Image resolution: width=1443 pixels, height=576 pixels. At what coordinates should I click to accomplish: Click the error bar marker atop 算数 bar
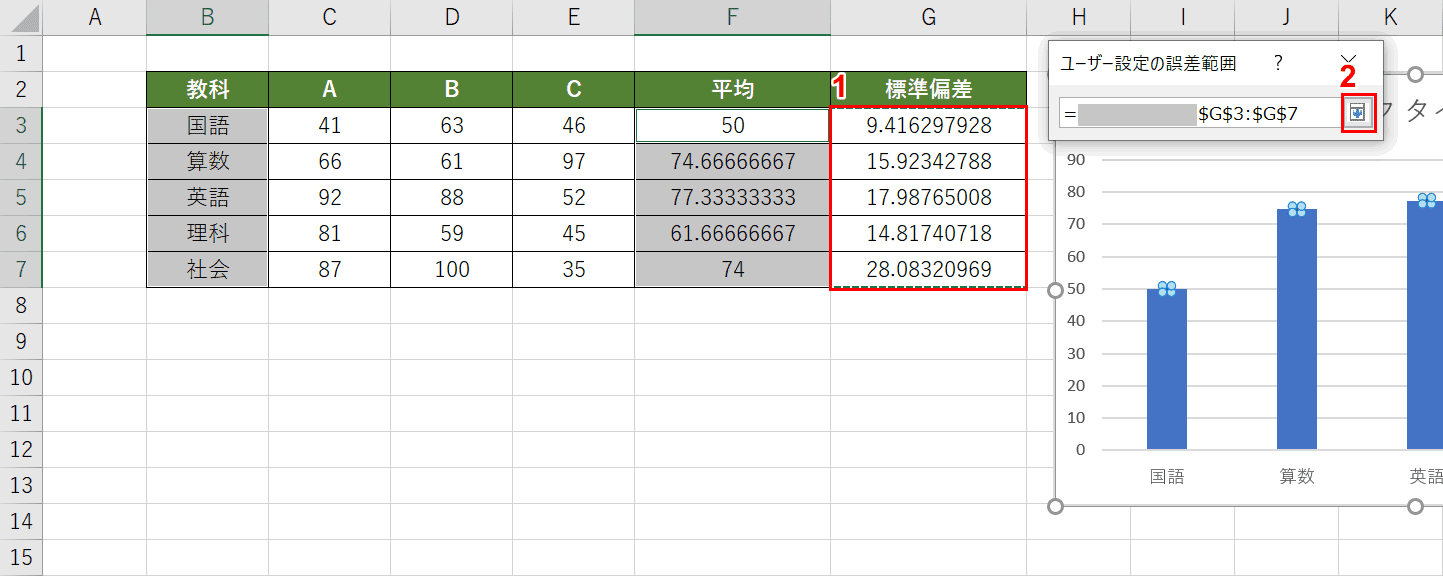(x=1297, y=209)
